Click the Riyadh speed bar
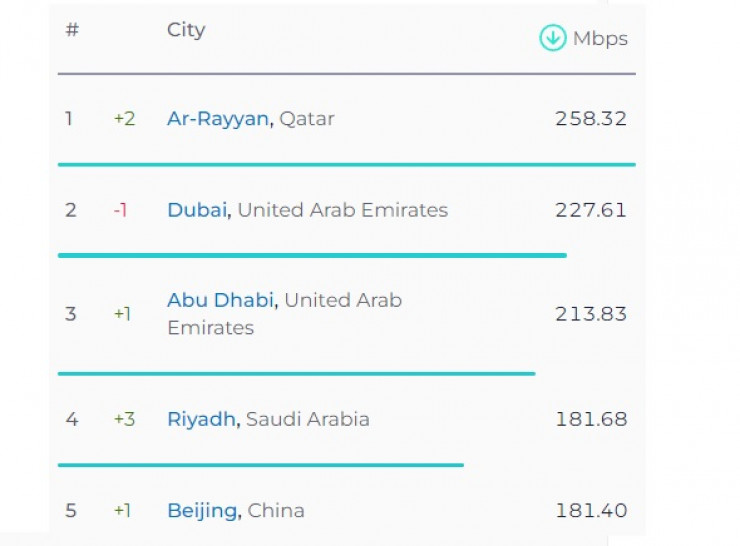The image size is (740, 546). pos(260,464)
